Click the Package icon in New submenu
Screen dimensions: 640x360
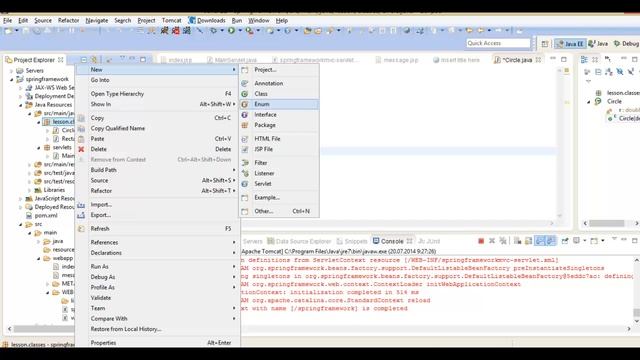(x=245, y=125)
